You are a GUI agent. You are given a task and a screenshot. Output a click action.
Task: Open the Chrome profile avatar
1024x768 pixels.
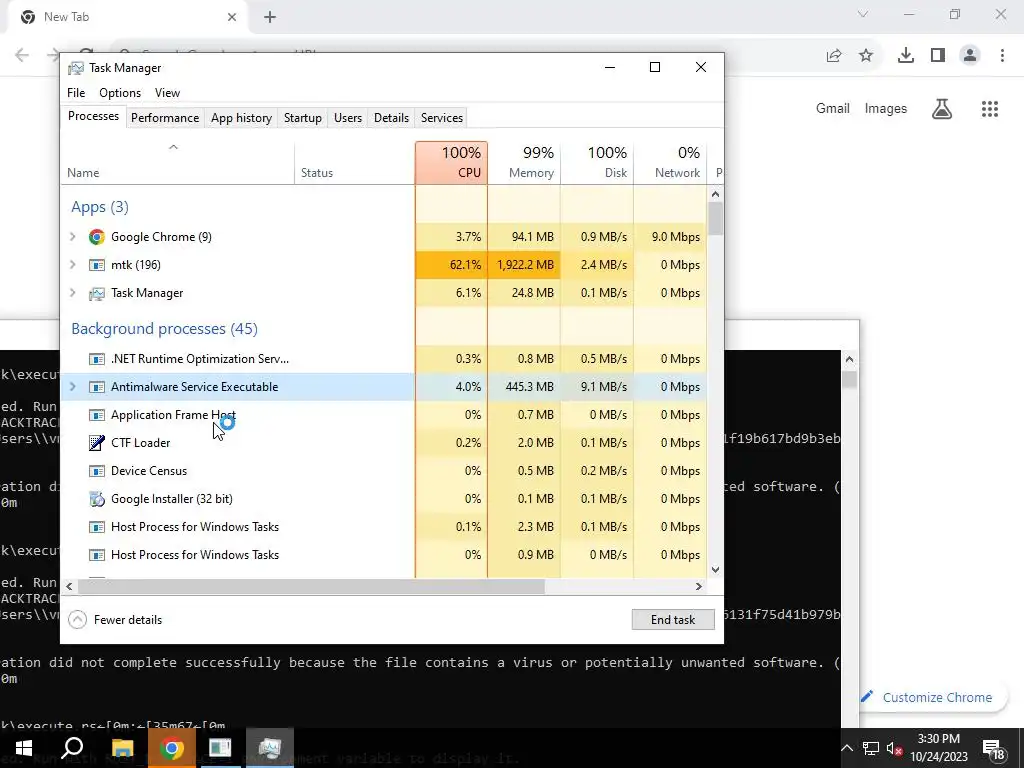[x=970, y=56]
